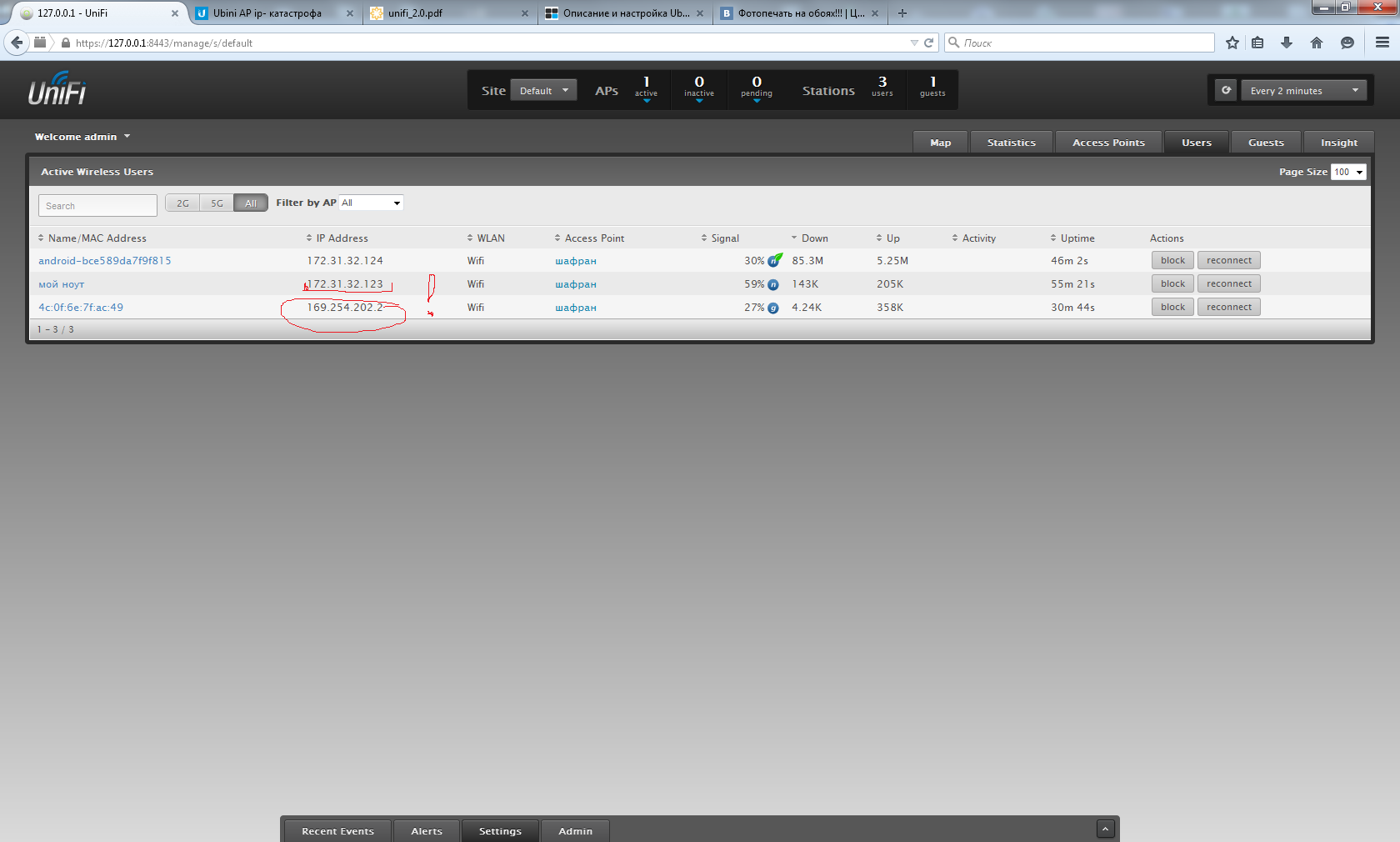
Task: Open the Settings bottom tab
Action: click(x=500, y=831)
